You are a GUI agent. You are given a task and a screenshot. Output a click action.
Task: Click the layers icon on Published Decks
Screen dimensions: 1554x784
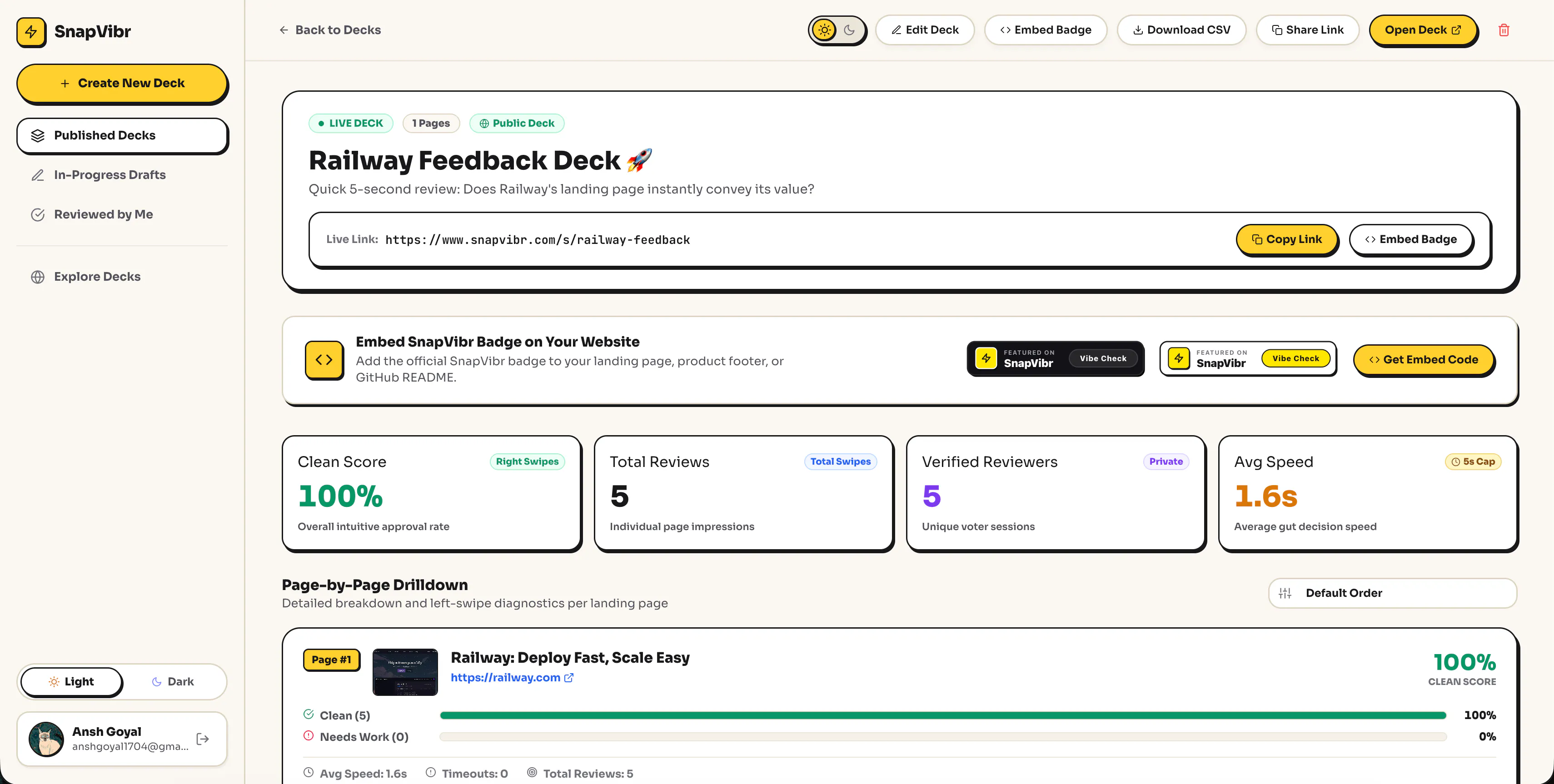click(x=37, y=136)
